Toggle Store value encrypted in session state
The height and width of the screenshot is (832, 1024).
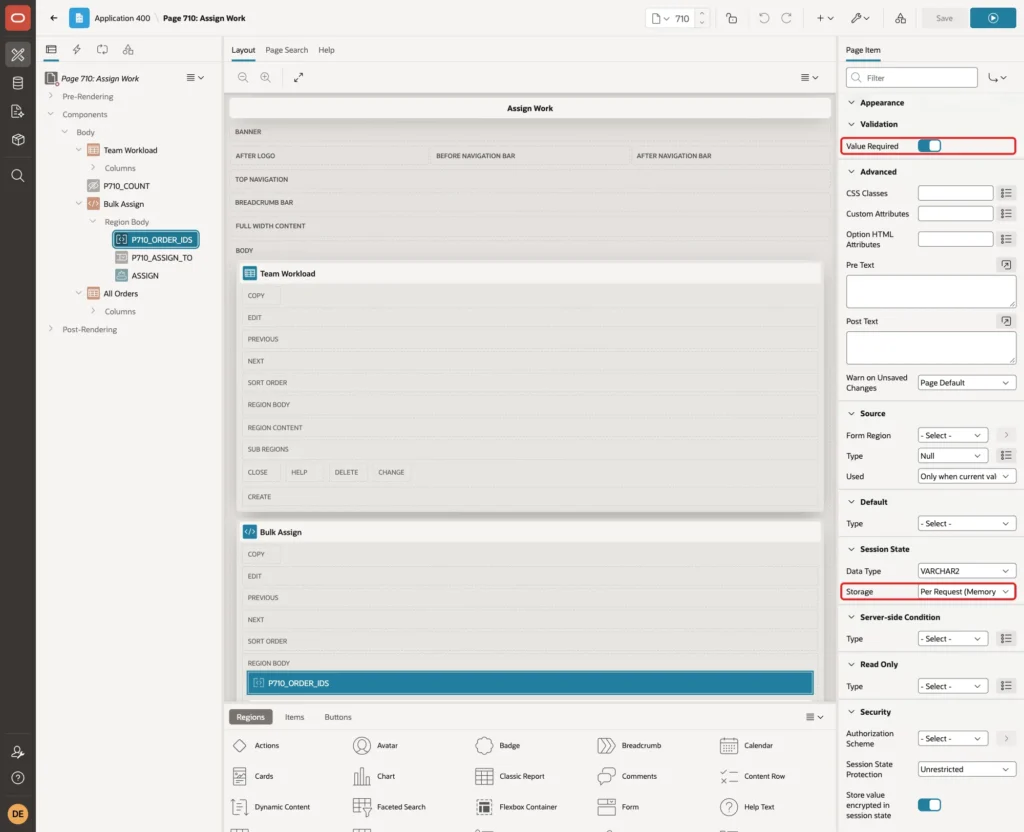coord(929,805)
